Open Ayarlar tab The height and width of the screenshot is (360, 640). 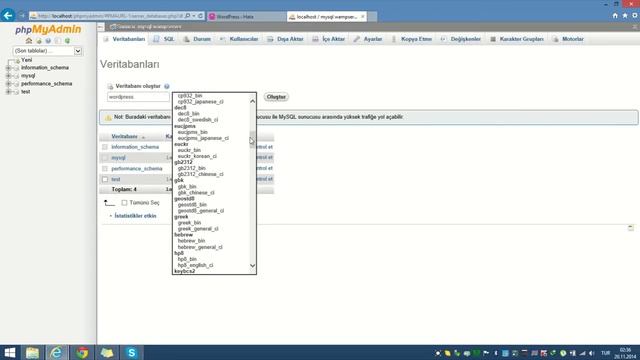[x=368, y=39]
